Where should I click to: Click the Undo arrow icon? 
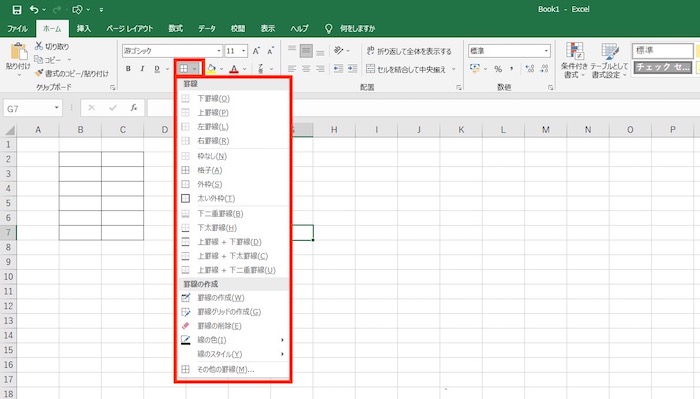tap(34, 9)
